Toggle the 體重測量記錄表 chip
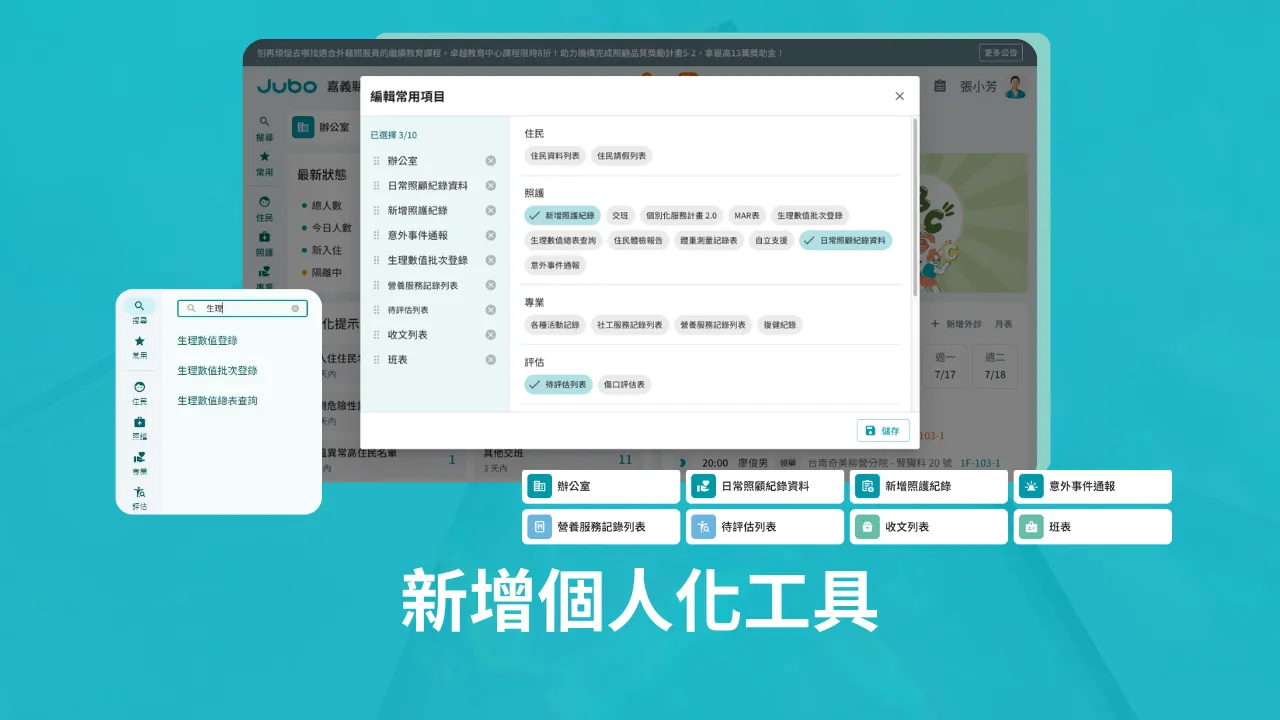 [708, 240]
